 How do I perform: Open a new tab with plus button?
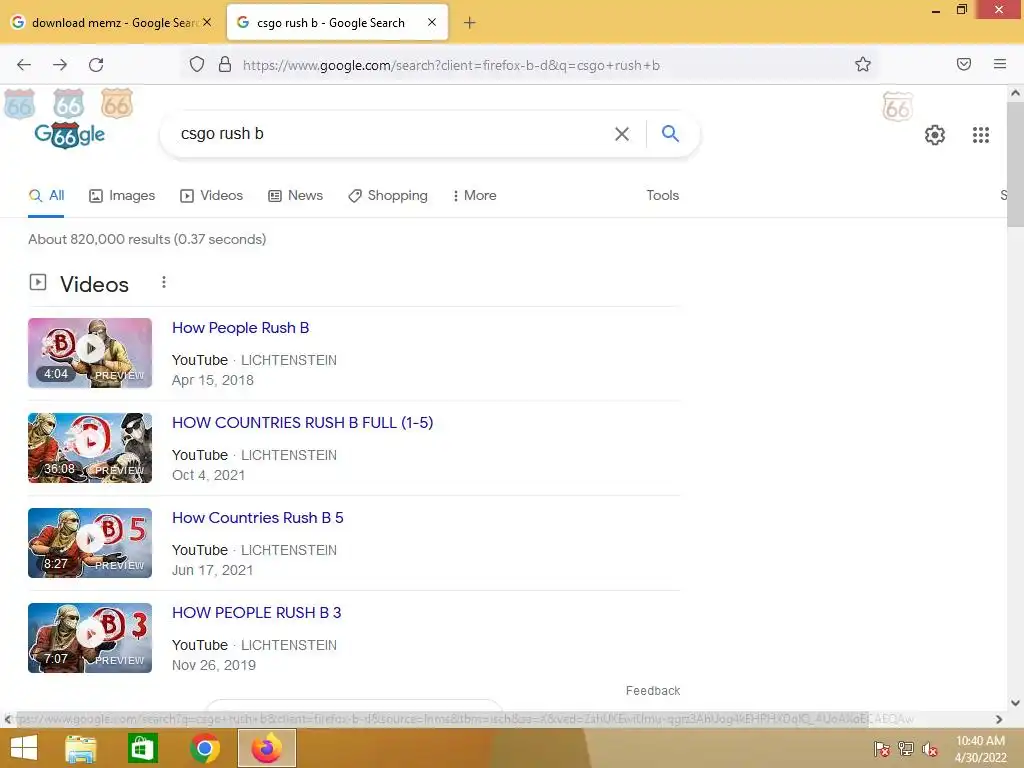click(470, 23)
